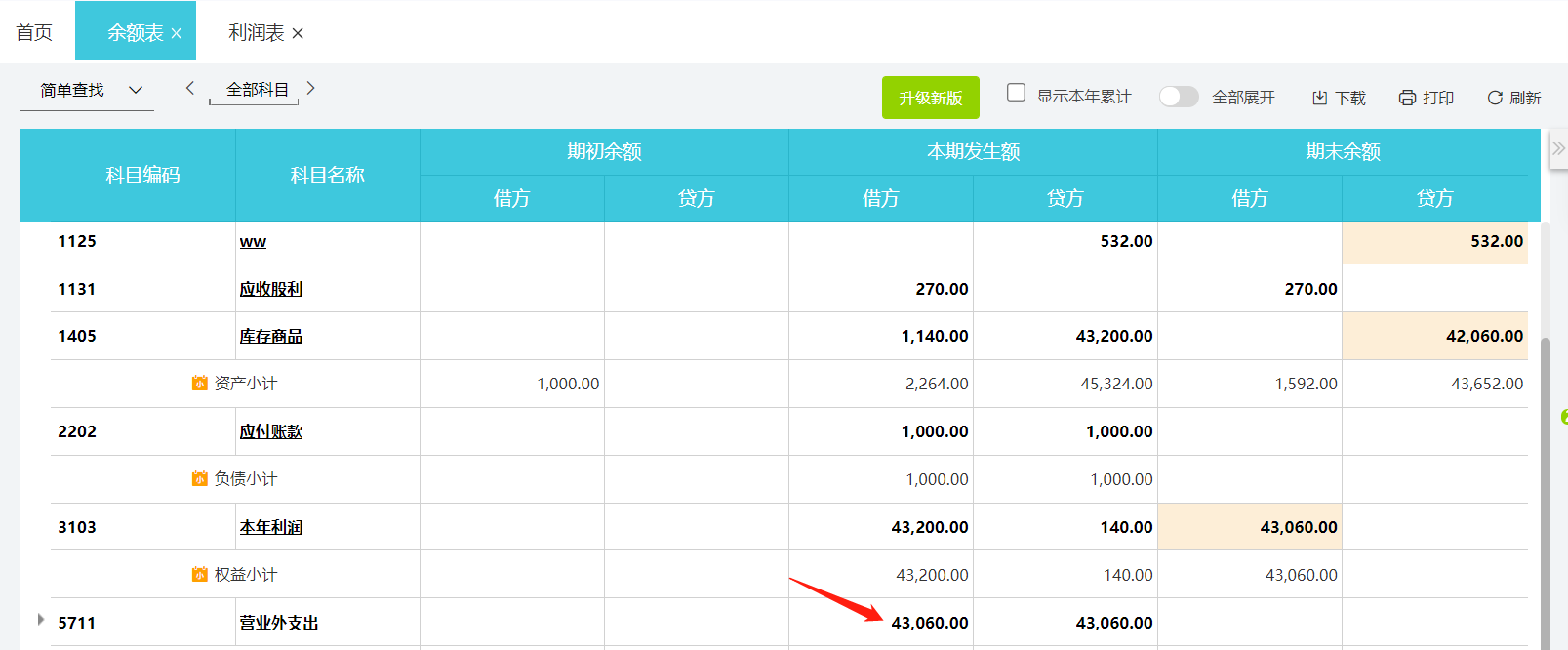Switch to the 利润表 tab
Screen dimensions: 1568x650
(256, 32)
